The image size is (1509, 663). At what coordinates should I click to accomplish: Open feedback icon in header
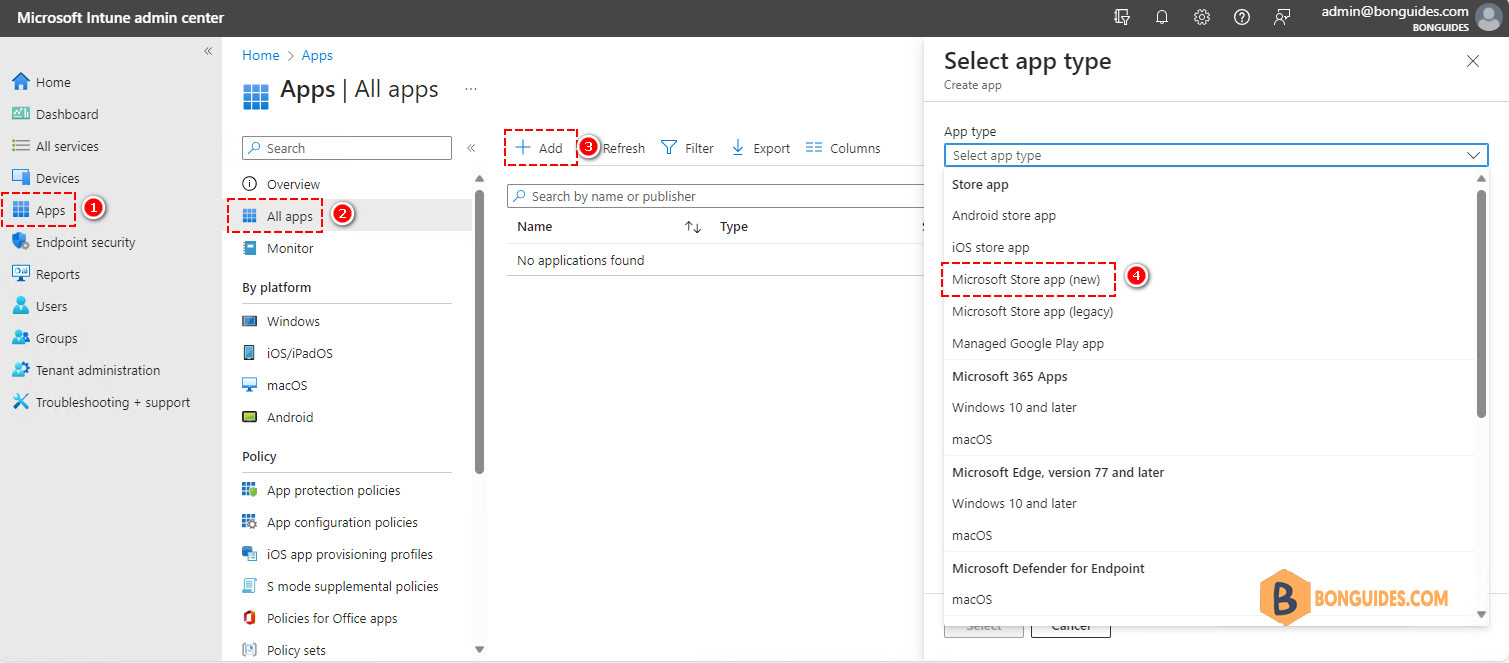[x=1282, y=17]
